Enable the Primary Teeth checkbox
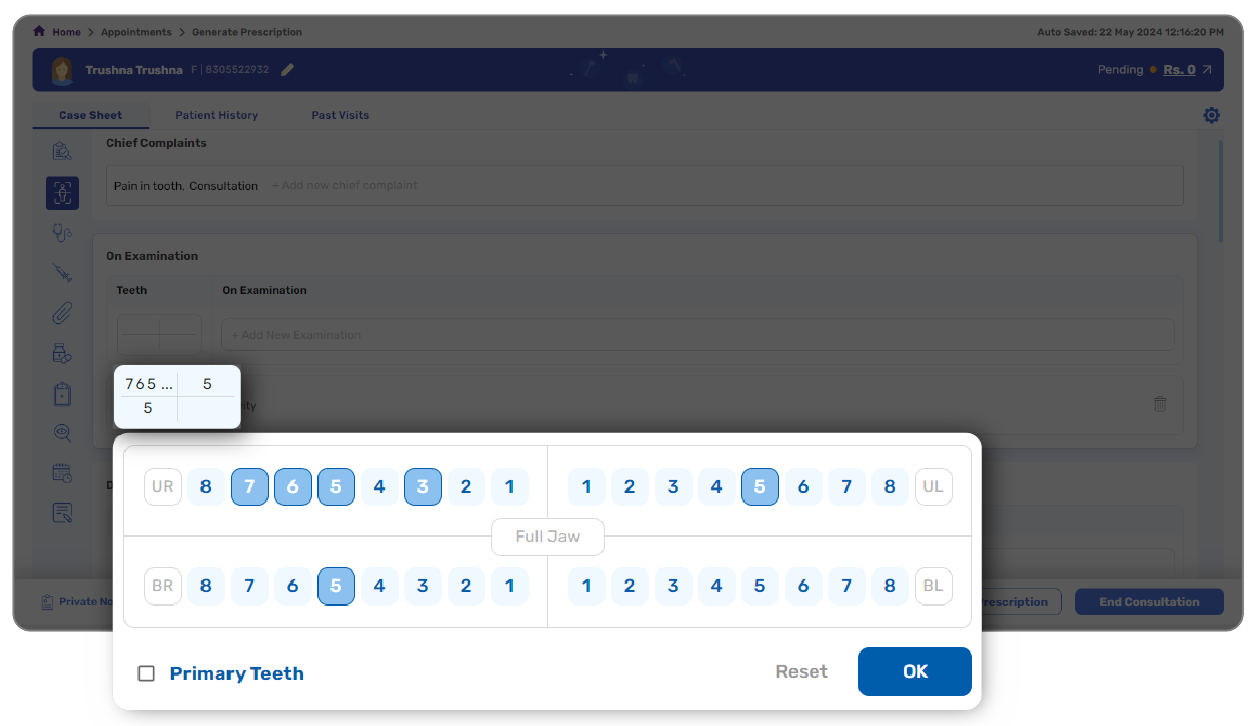The width and height of the screenshot is (1257, 726). tap(147, 674)
